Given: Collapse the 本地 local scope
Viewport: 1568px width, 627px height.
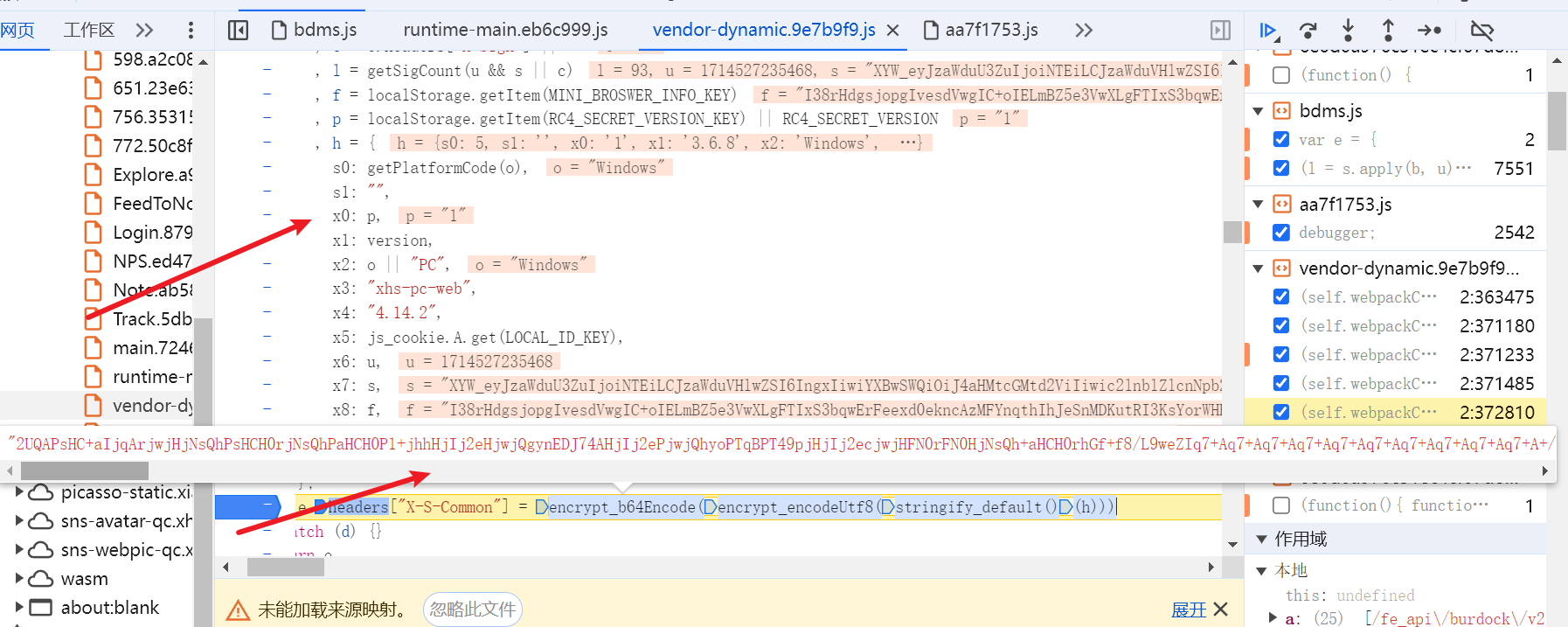Looking at the screenshot, I should coord(1261,571).
